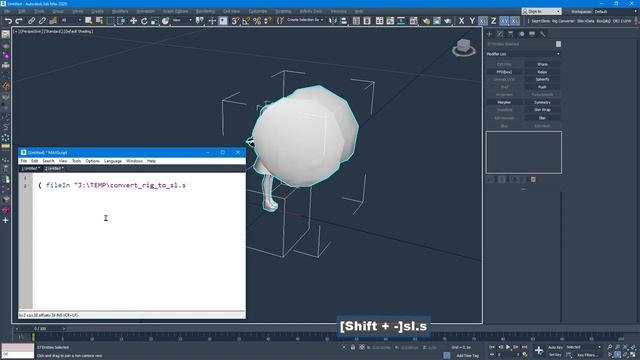This screenshot has height=360, width=640.
Task: Open the Search menu in MAXScript editor
Action: (48, 161)
